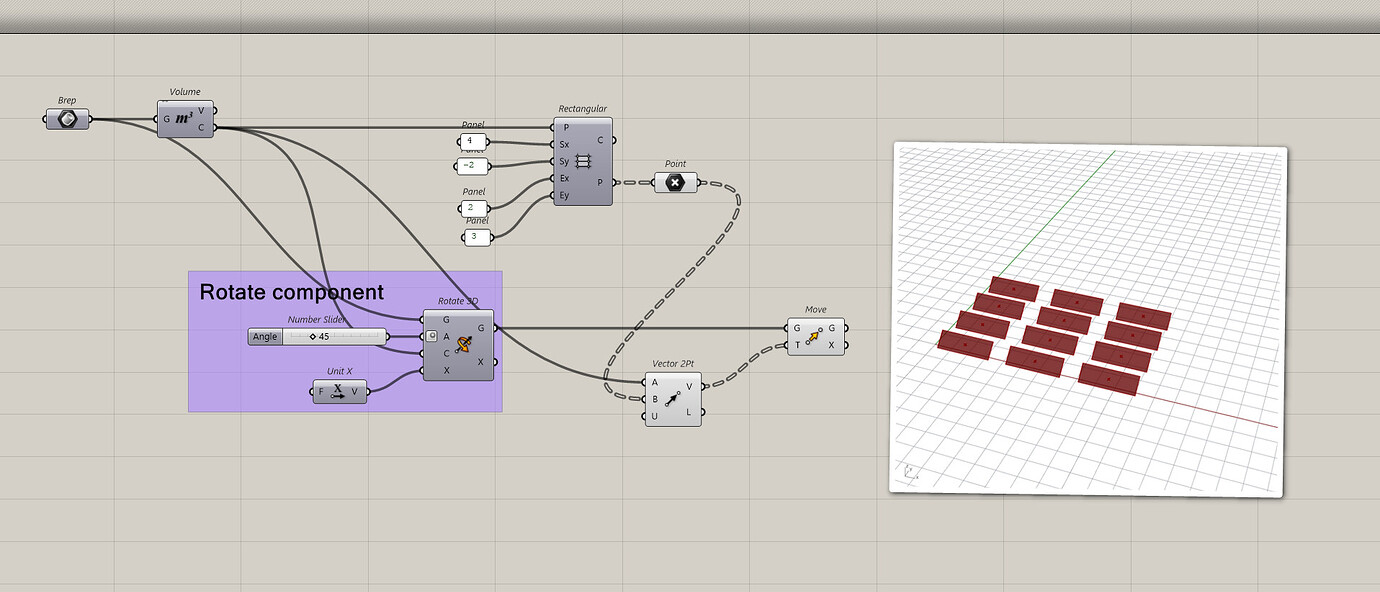Click the P input of Rectangular
The image size is (1380, 592).
566,127
